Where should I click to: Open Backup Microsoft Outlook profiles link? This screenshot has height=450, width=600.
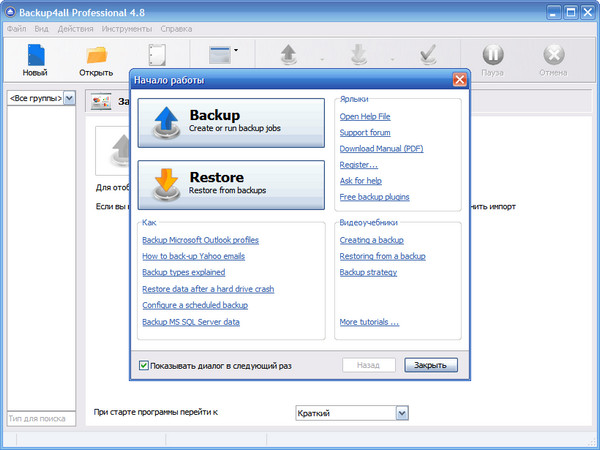pyautogui.click(x=201, y=240)
